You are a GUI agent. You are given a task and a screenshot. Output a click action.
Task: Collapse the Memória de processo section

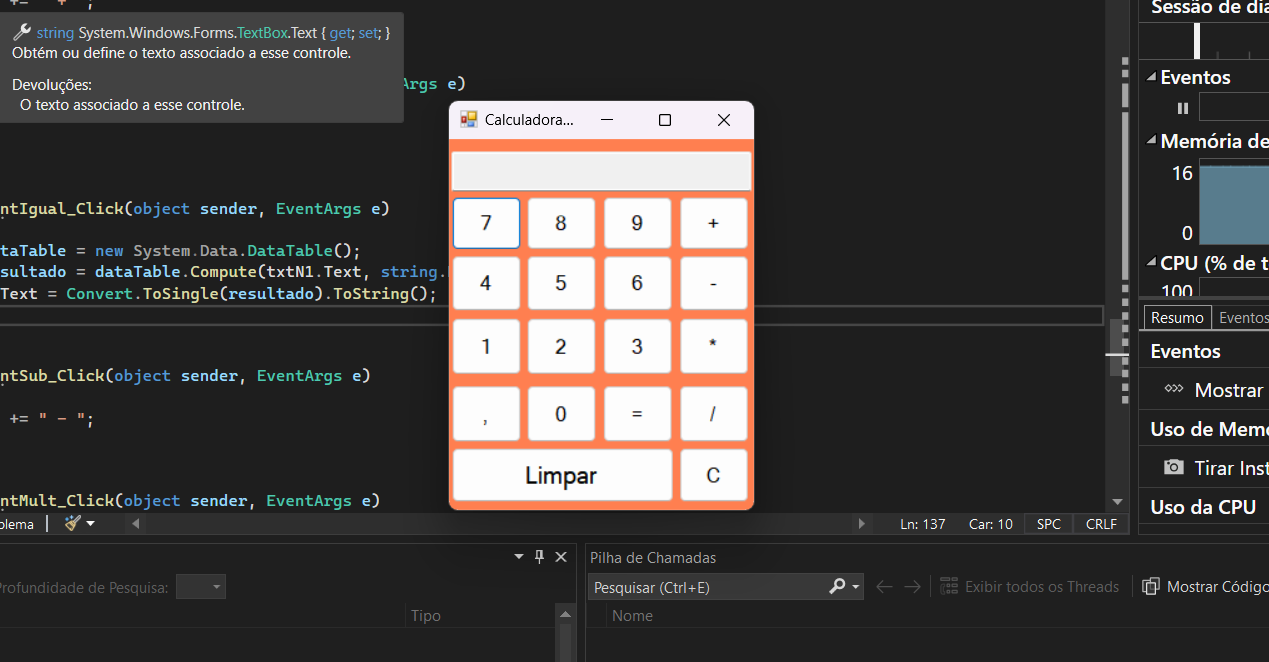pos(1151,142)
